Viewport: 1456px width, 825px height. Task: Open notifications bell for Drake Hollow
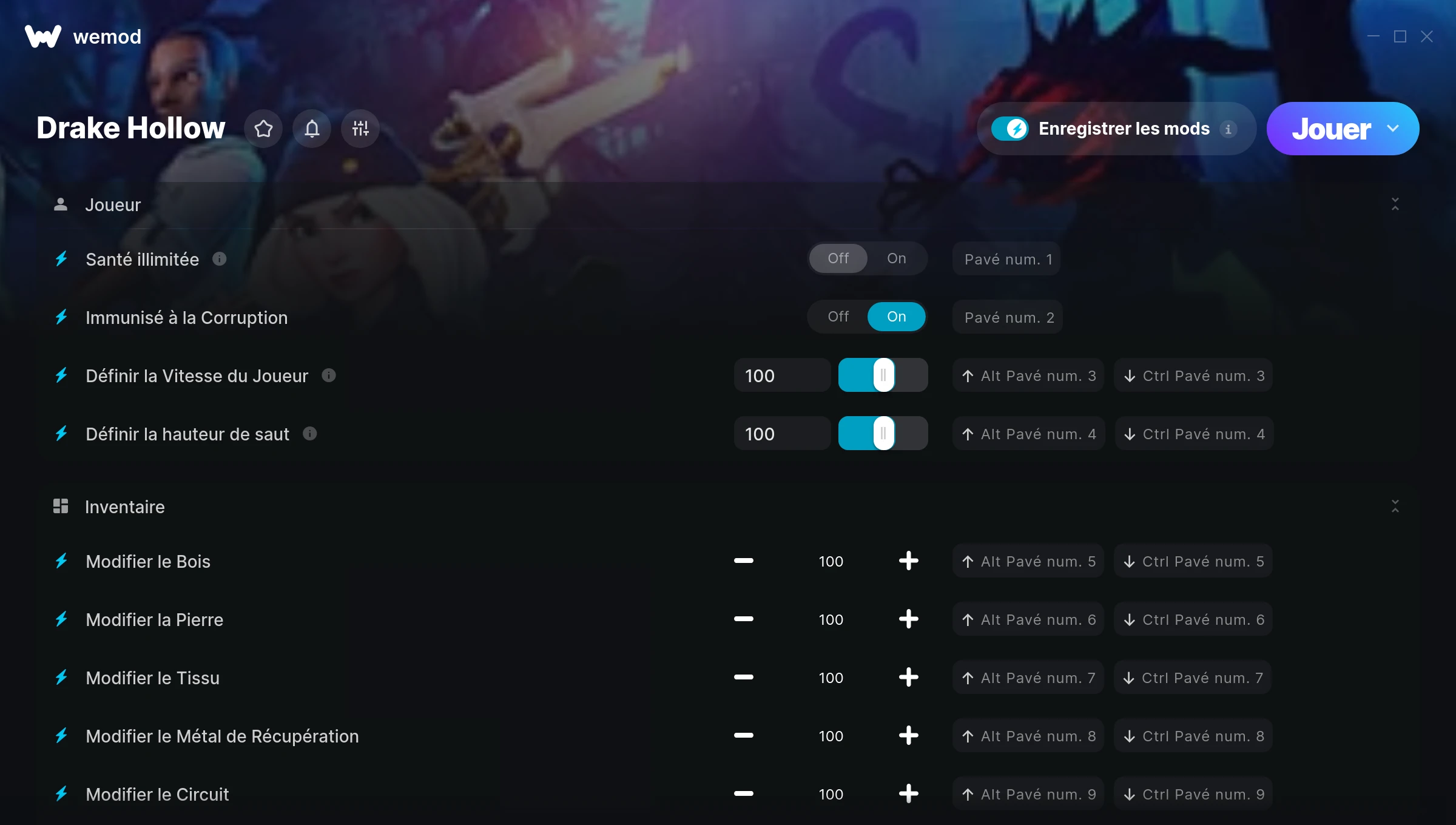pos(312,129)
